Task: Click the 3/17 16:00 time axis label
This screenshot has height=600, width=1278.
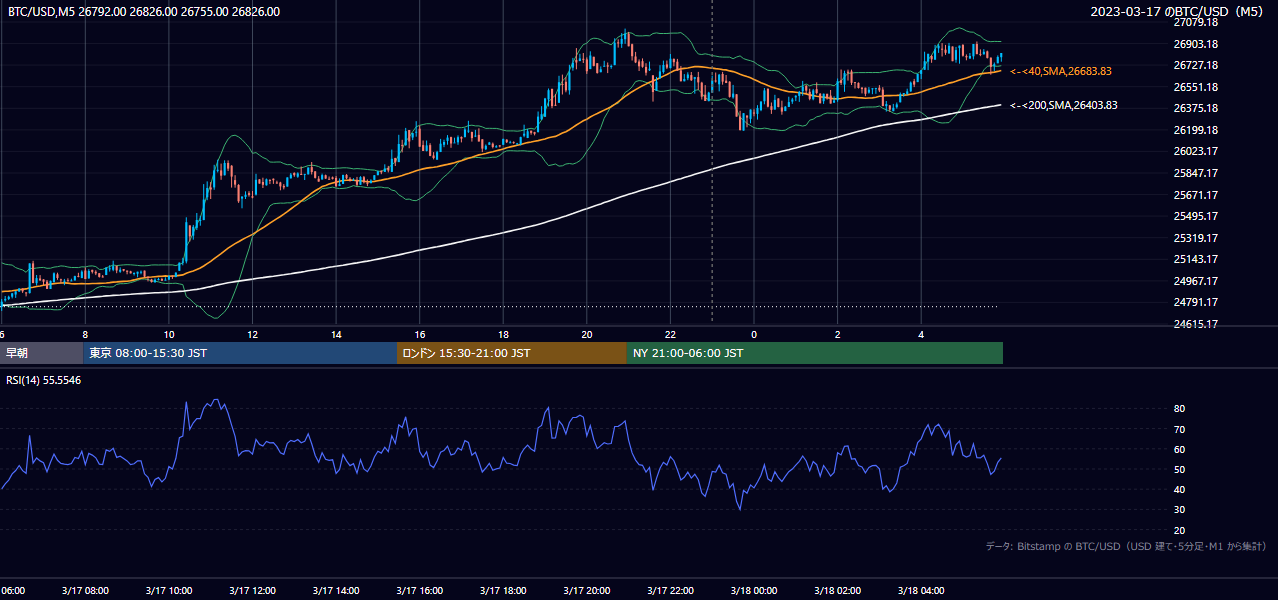Action: [419, 590]
